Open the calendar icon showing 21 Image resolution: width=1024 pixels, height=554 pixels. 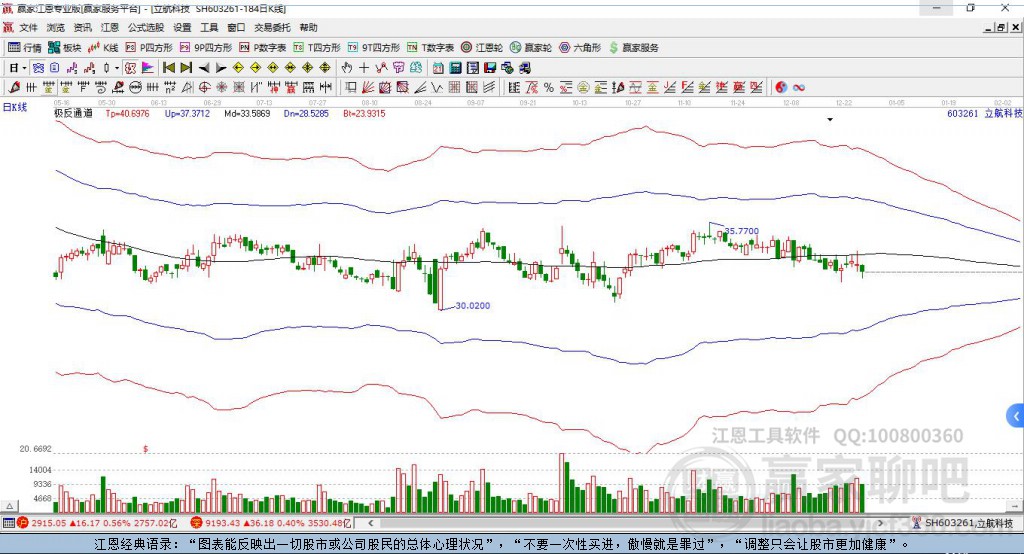438,67
